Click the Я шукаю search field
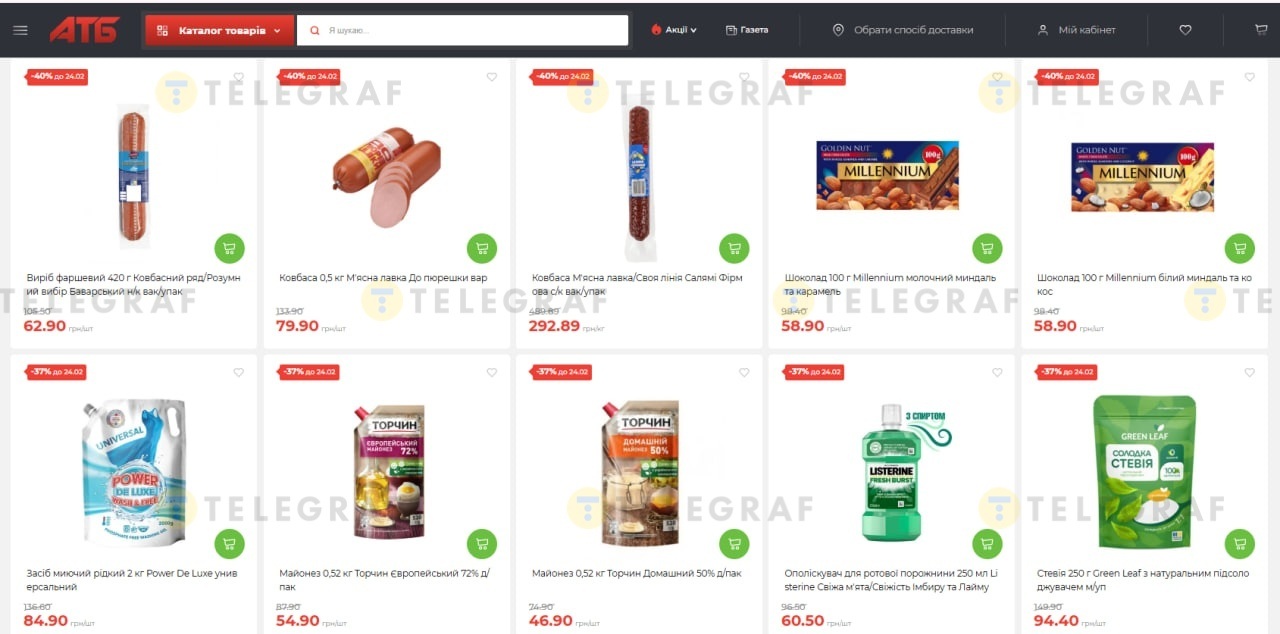This screenshot has height=634, width=1280. pos(463,30)
